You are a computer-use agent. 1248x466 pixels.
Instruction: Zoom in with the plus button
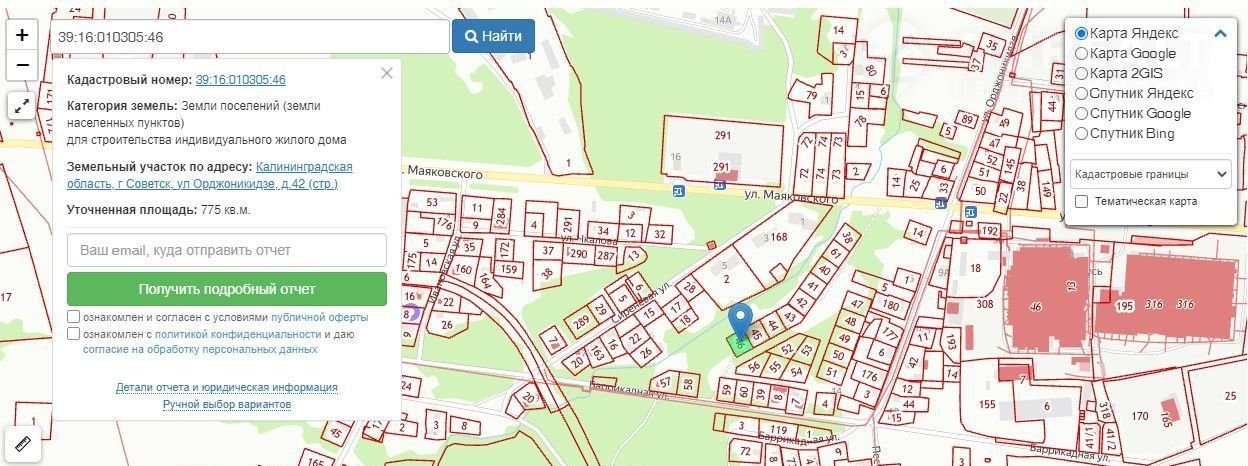click(x=22, y=34)
